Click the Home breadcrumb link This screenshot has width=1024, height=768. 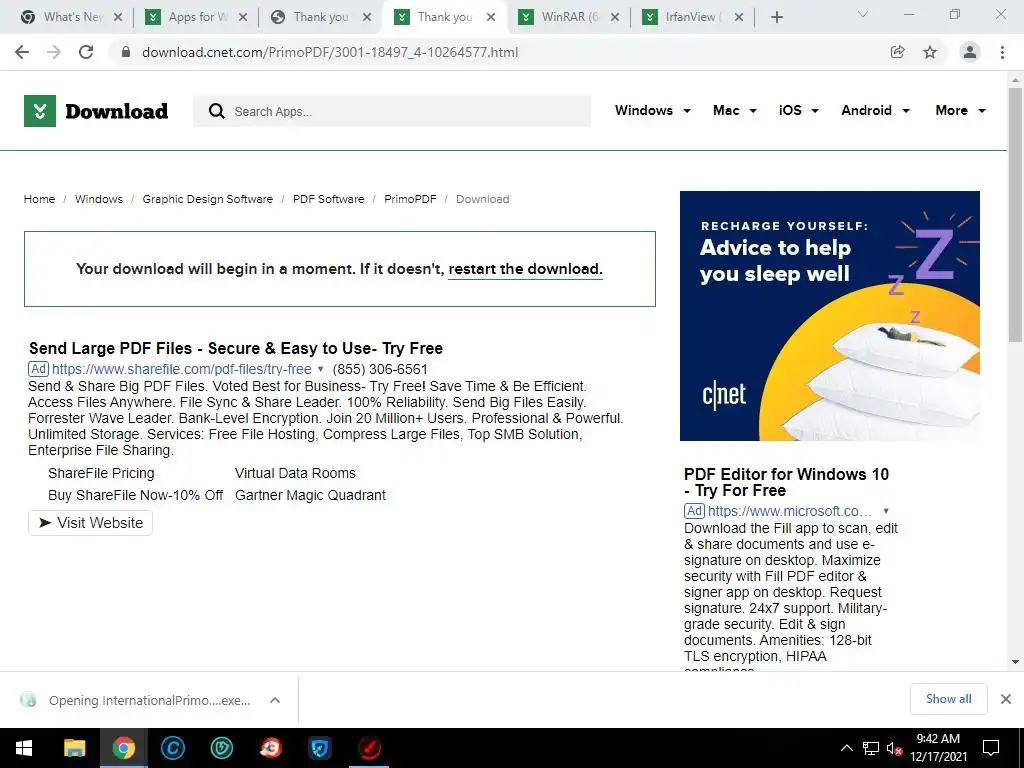pyautogui.click(x=39, y=199)
